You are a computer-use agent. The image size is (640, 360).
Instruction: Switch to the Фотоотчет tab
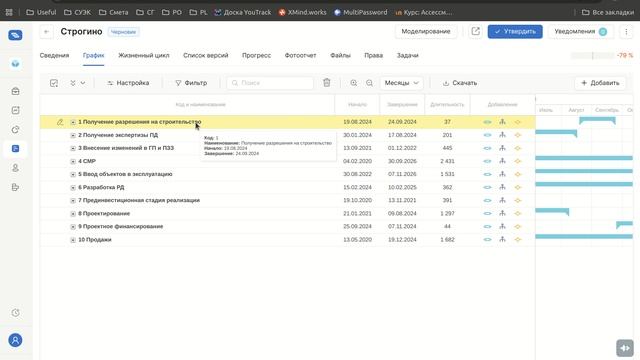[x=300, y=56]
